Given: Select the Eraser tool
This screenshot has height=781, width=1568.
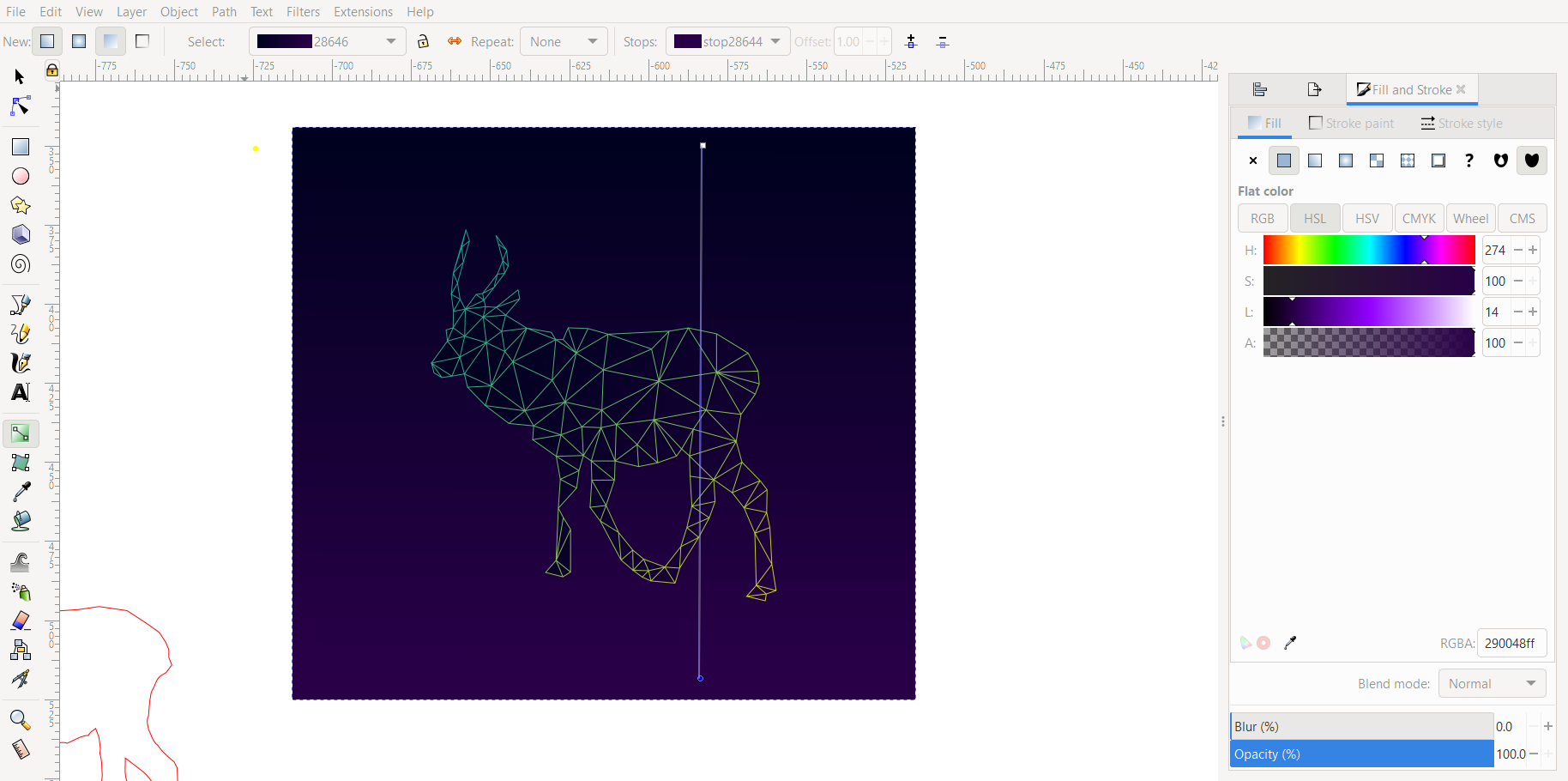Looking at the screenshot, I should [x=19, y=621].
